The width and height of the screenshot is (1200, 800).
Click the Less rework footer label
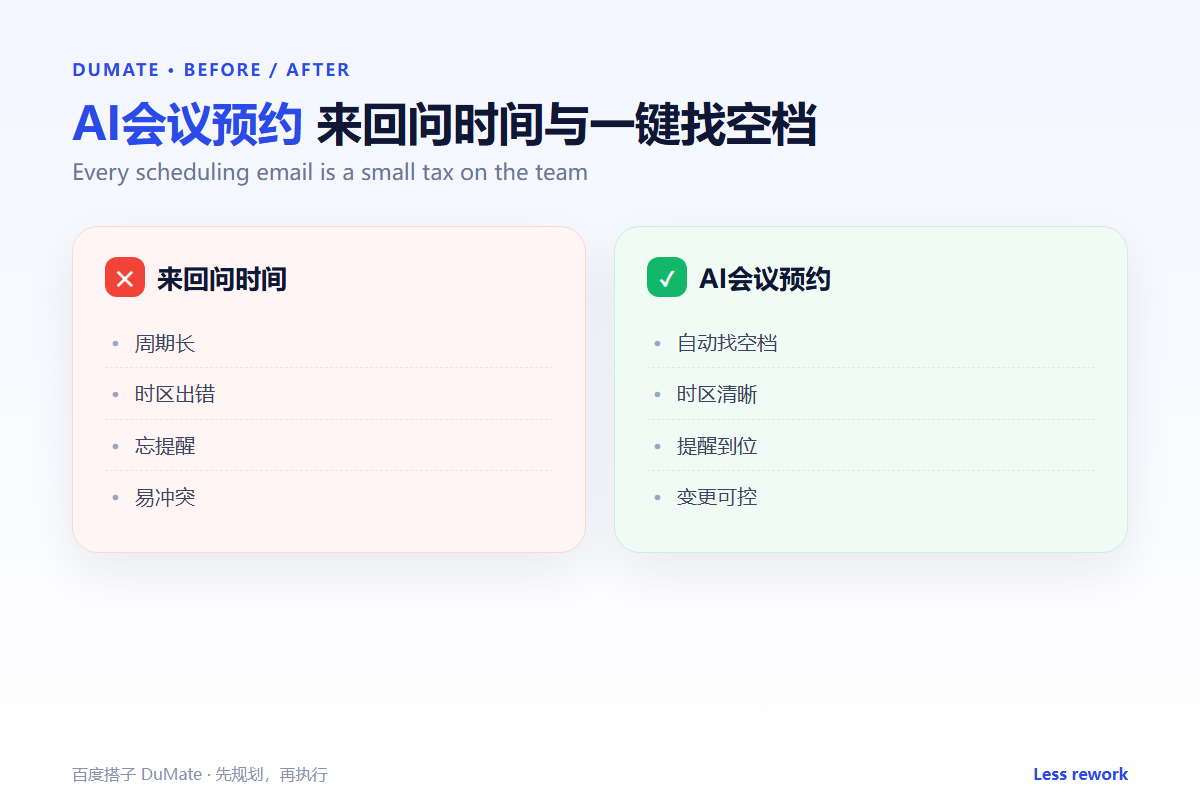[1080, 774]
